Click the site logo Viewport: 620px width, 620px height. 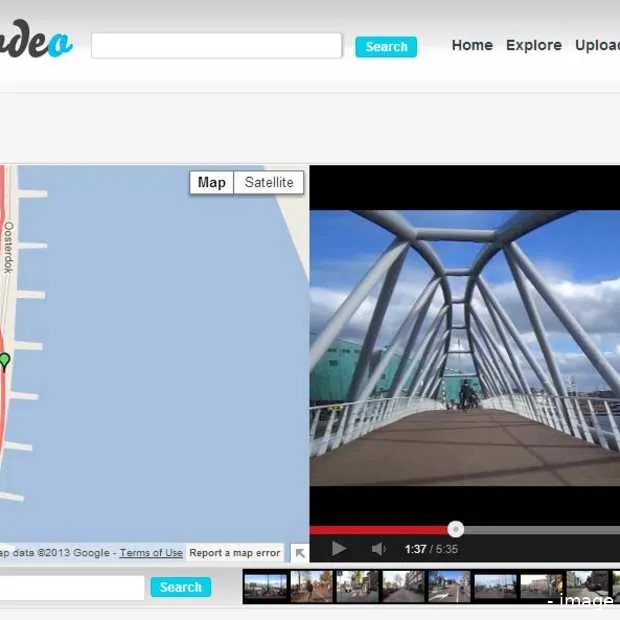(37, 45)
